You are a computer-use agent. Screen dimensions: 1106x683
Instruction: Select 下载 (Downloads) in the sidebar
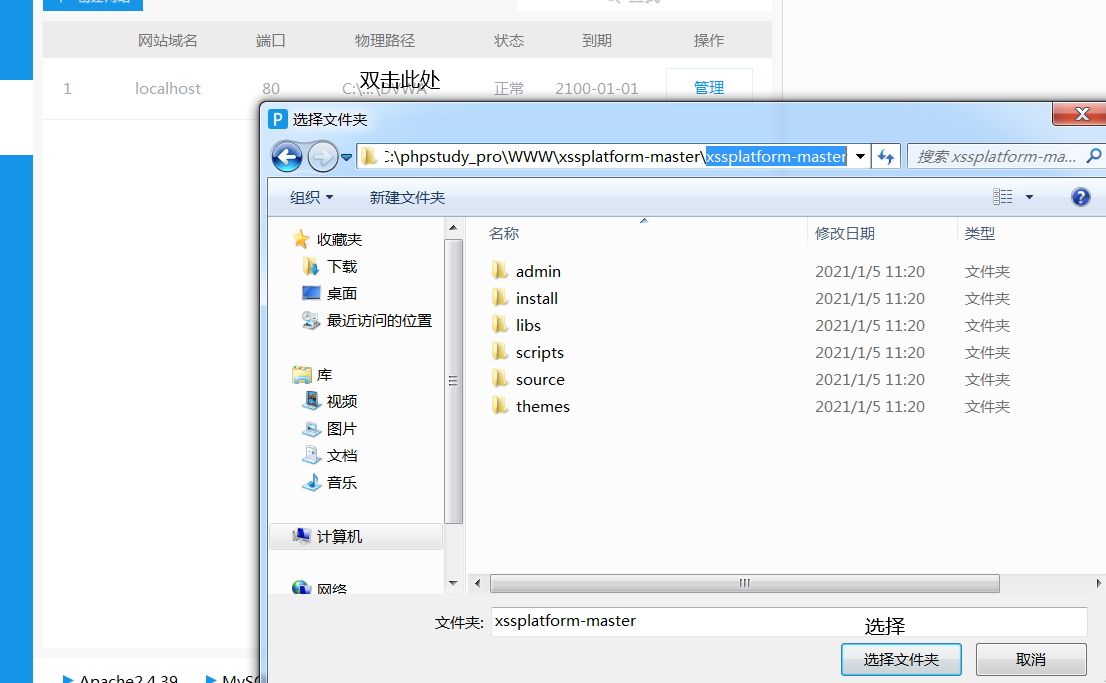338,266
